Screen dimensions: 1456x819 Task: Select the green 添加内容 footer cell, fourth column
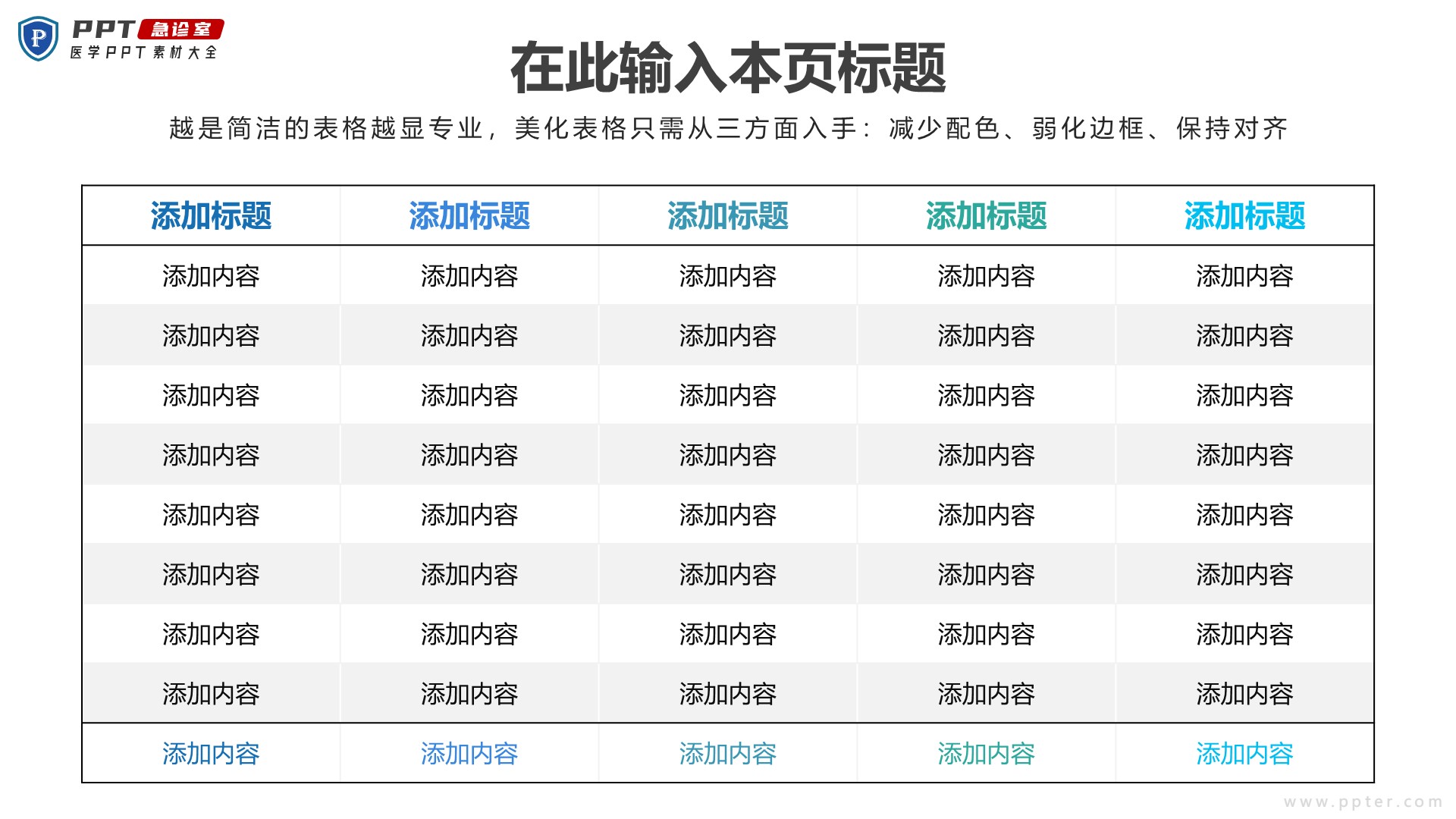tap(987, 754)
